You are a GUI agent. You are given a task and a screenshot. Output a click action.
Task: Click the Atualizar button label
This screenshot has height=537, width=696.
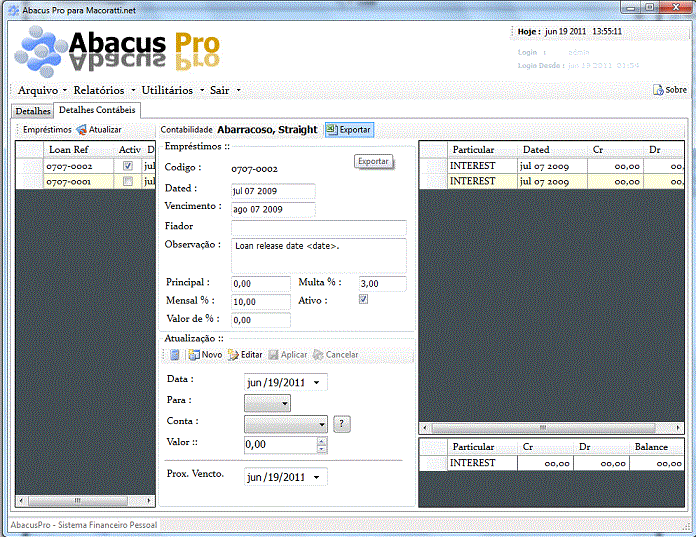(x=105, y=130)
